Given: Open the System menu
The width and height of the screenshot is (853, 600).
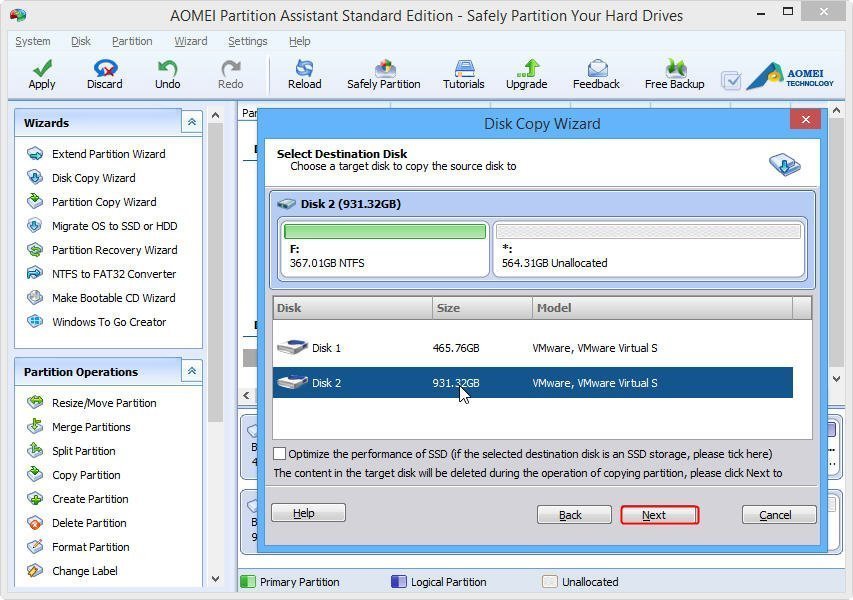Looking at the screenshot, I should [33, 41].
